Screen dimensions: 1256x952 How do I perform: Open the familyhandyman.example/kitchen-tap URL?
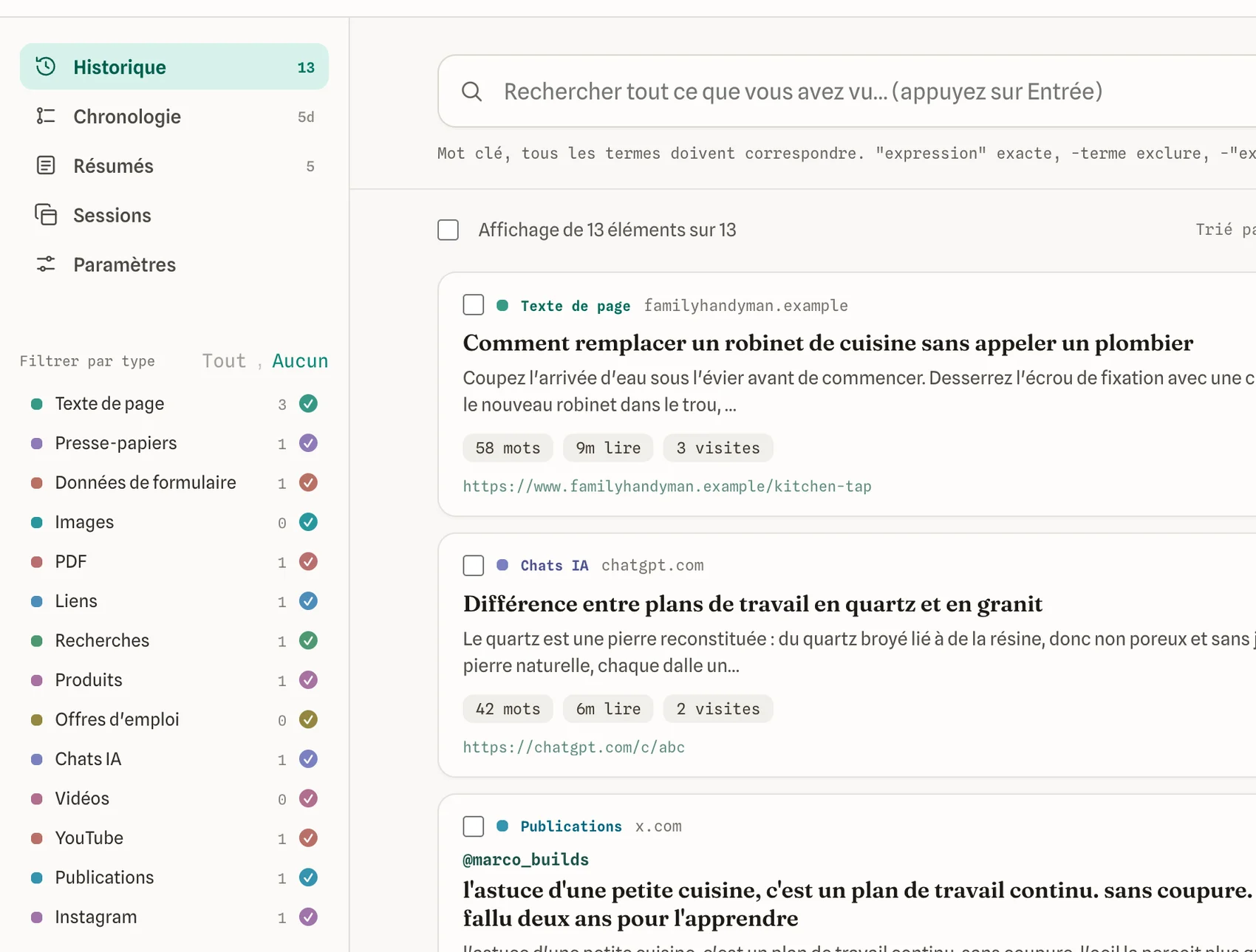[x=667, y=486]
